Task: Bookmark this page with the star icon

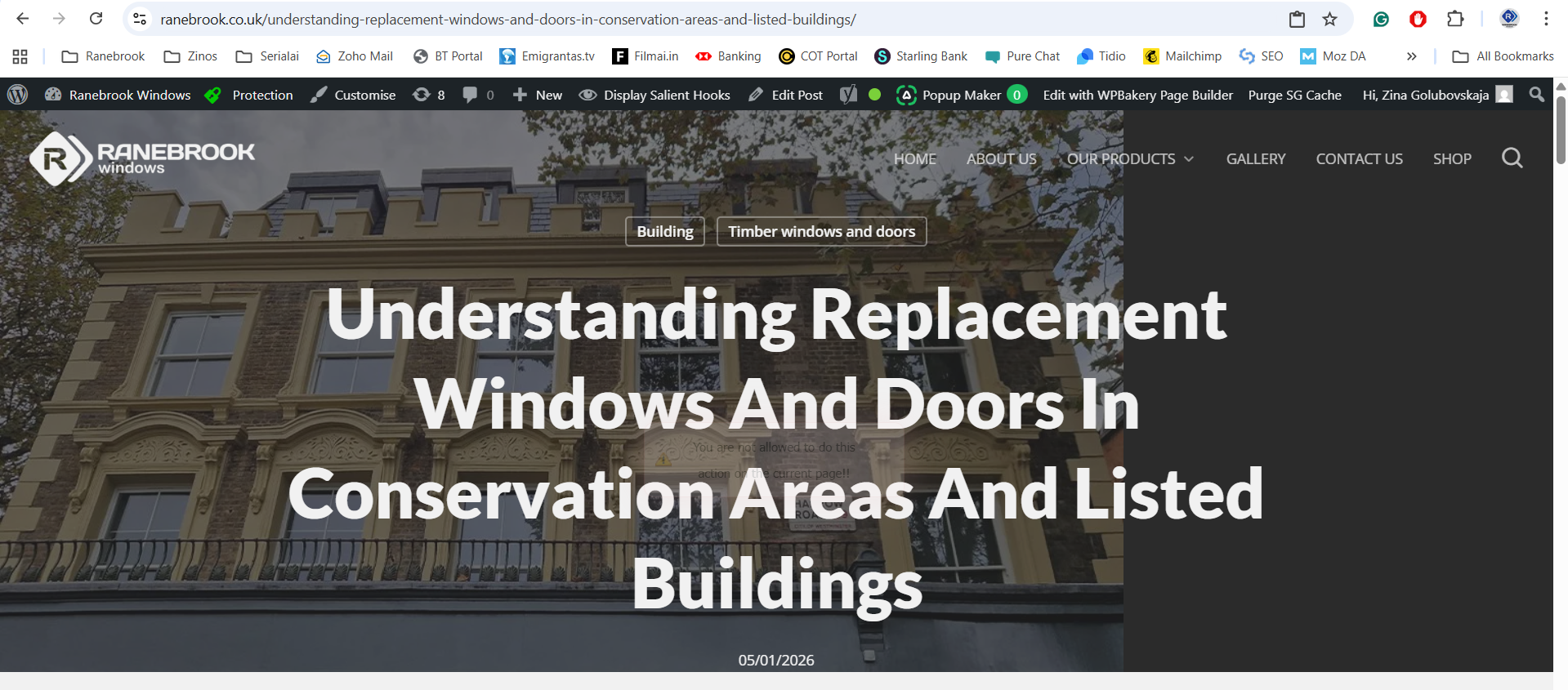Action: 1330,19
